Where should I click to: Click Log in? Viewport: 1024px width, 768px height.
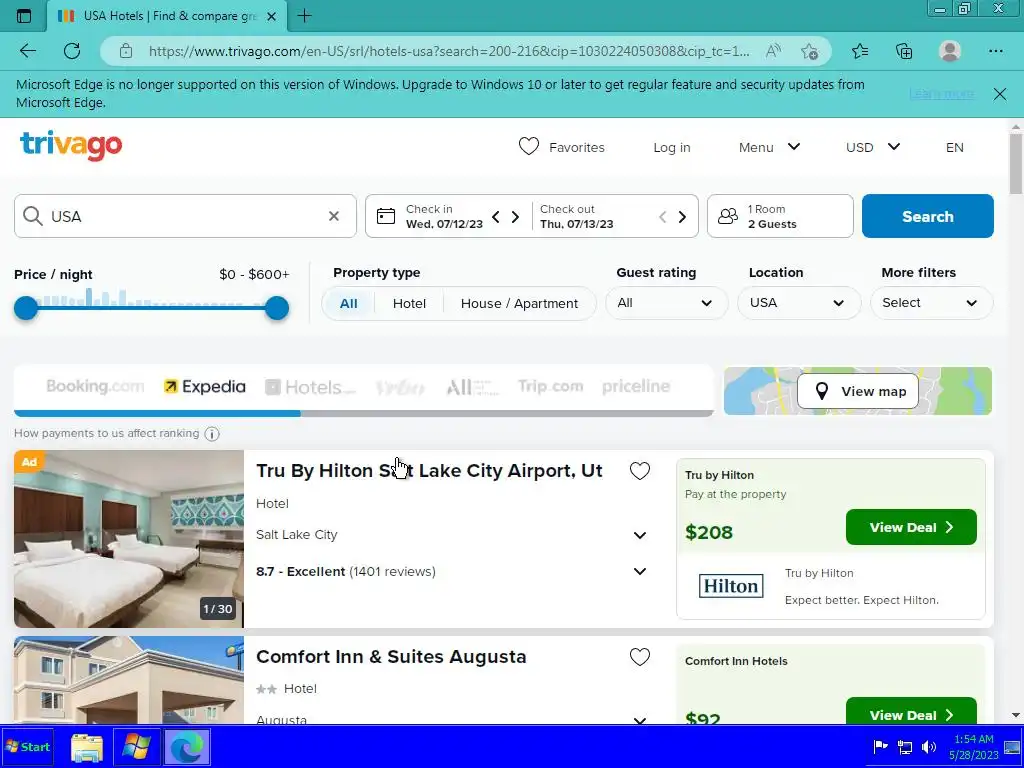click(671, 148)
